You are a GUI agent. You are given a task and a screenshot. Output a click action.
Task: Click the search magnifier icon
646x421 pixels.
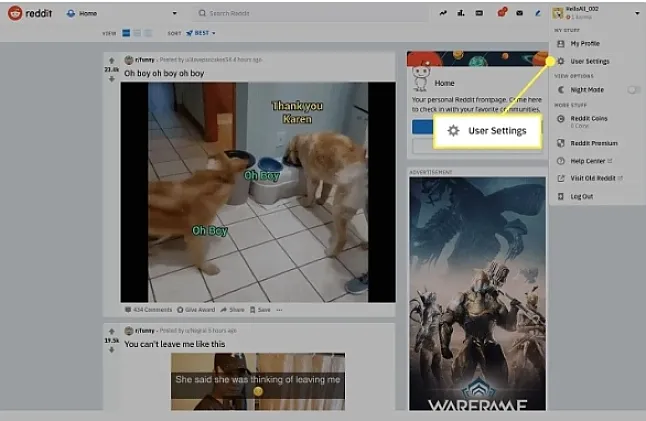(202, 13)
